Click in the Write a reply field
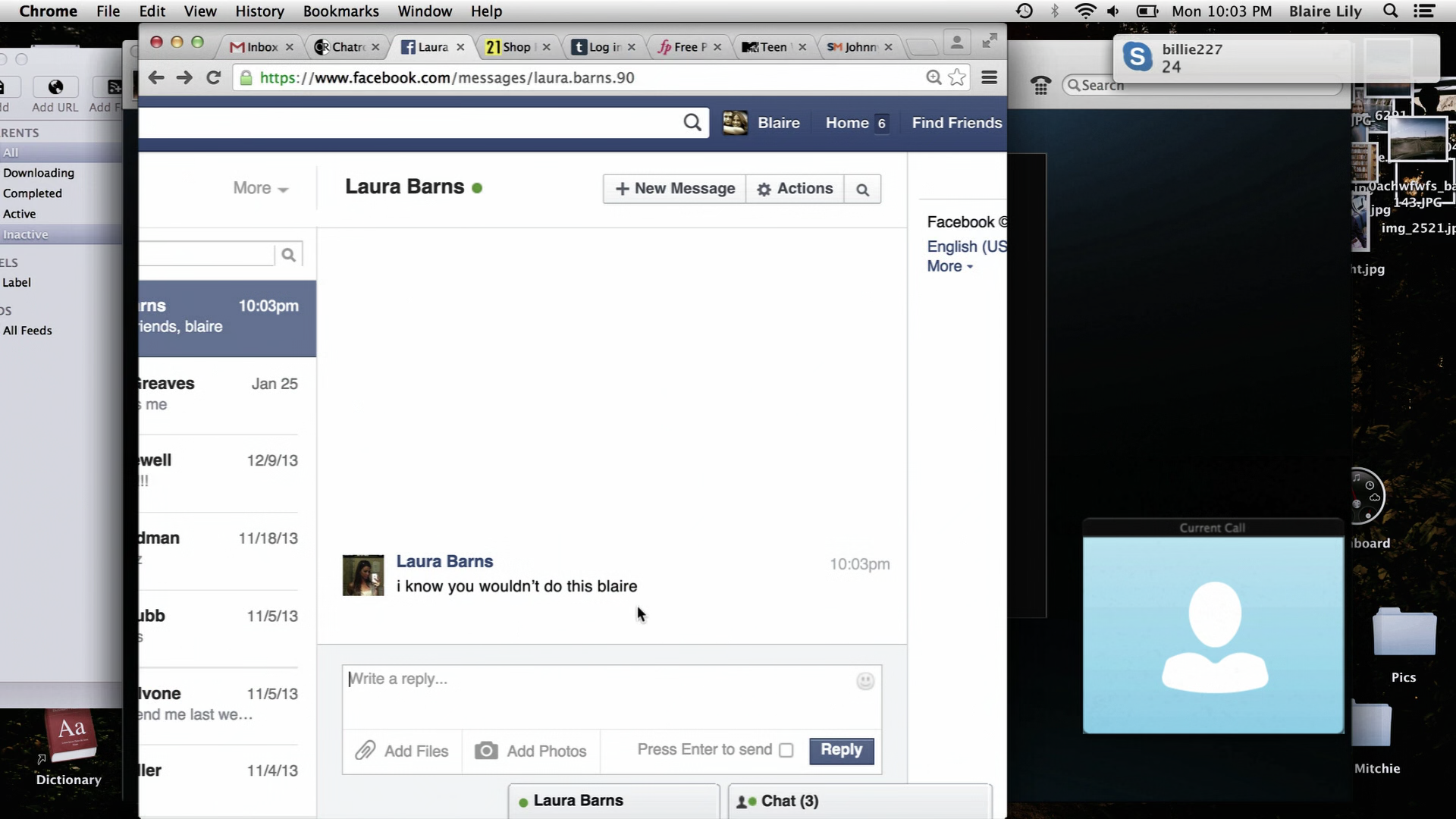Screen dimensions: 1456x819 [x=611, y=697]
